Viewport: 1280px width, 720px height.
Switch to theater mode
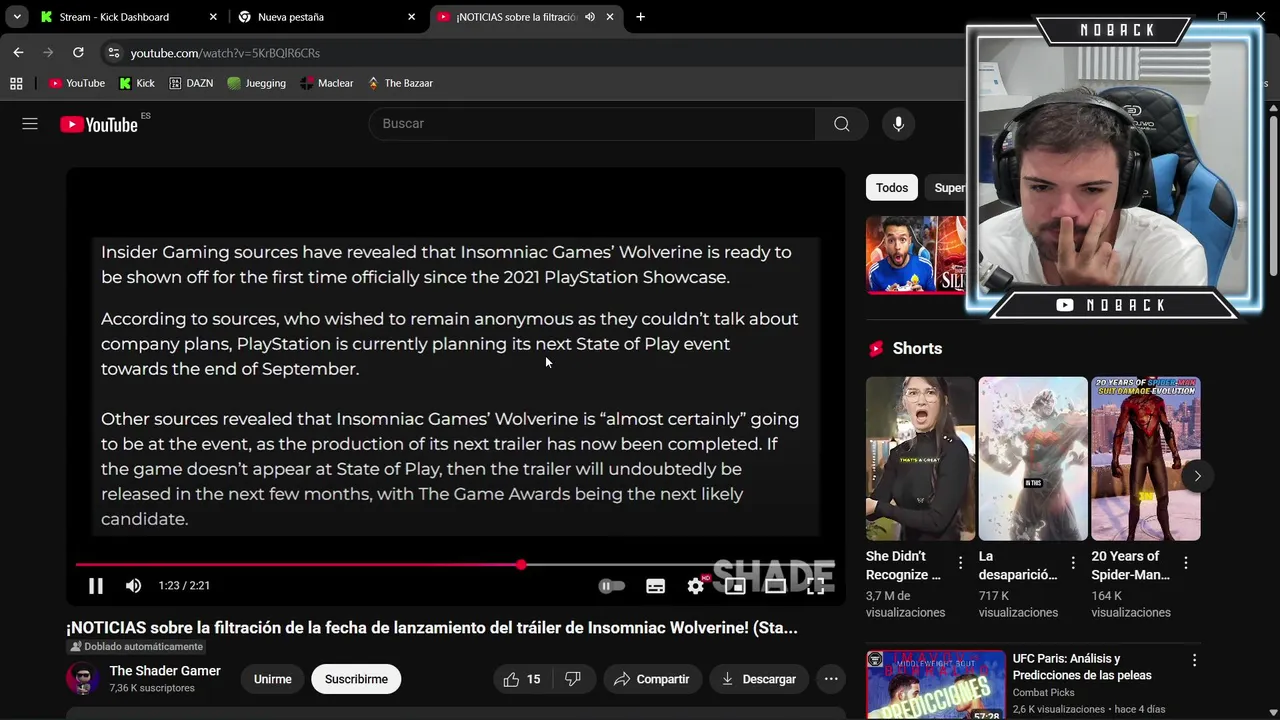pos(775,586)
